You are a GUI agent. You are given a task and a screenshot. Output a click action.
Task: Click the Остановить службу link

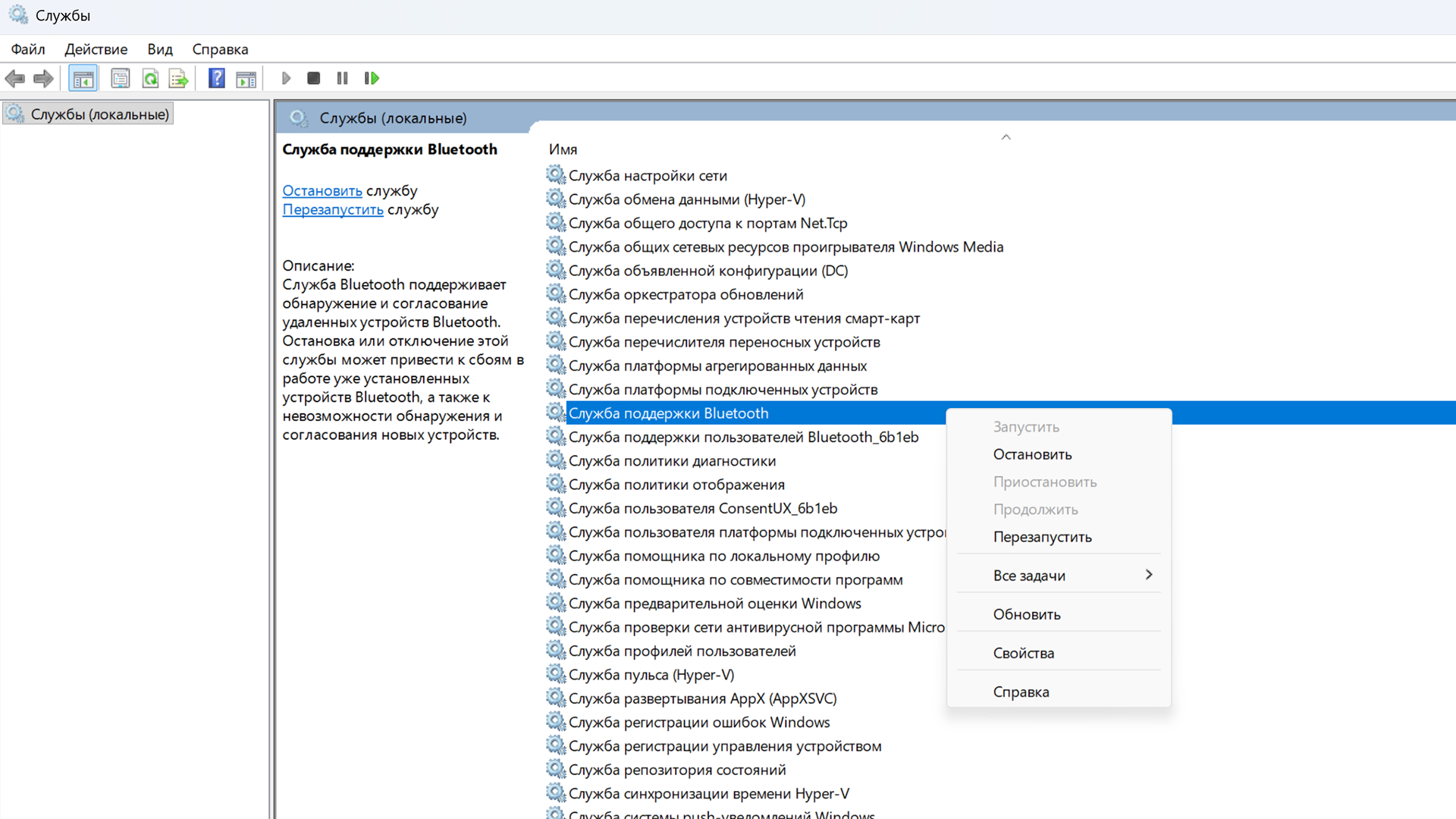coord(322,191)
